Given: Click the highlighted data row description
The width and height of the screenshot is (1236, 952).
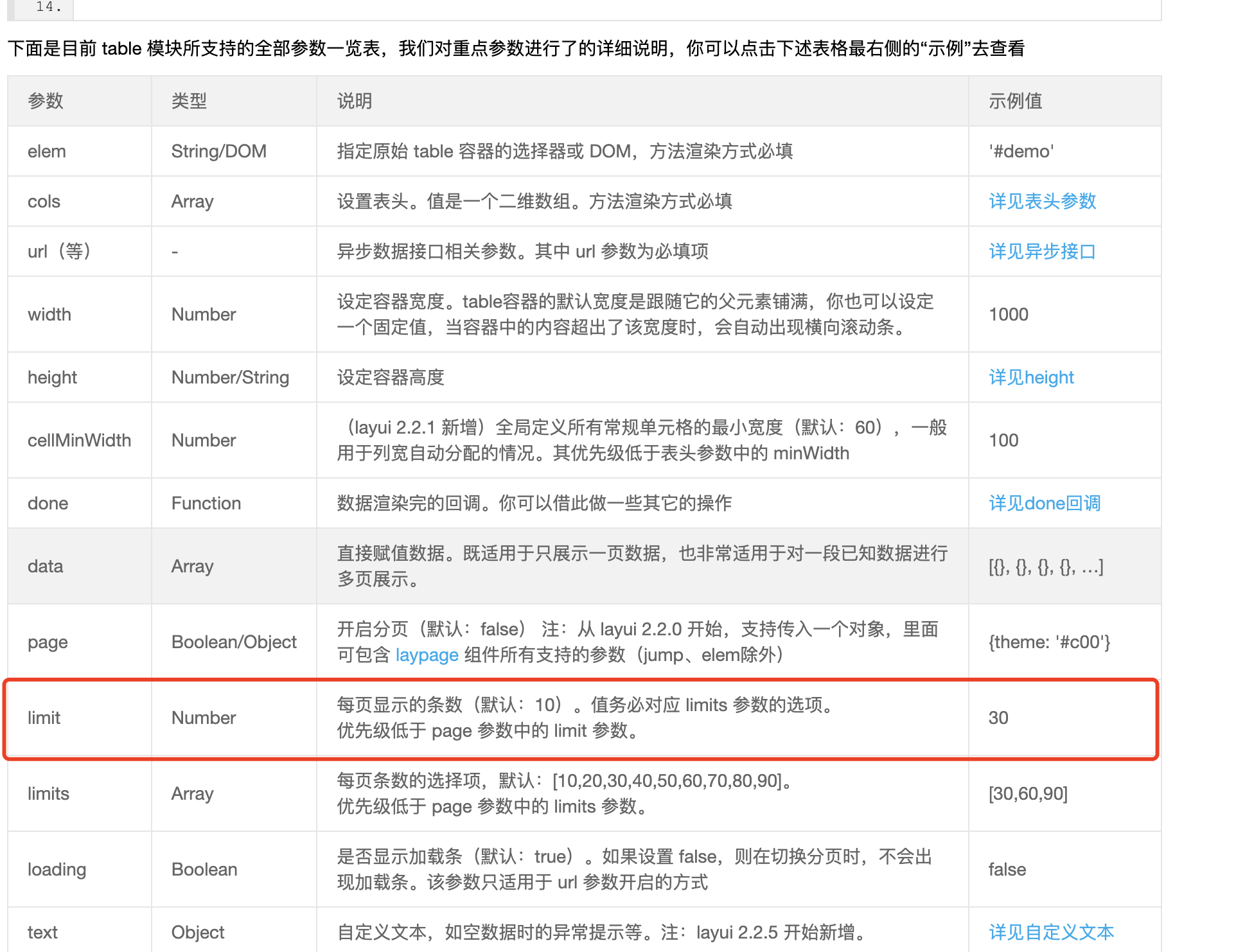Looking at the screenshot, I should click(642, 566).
